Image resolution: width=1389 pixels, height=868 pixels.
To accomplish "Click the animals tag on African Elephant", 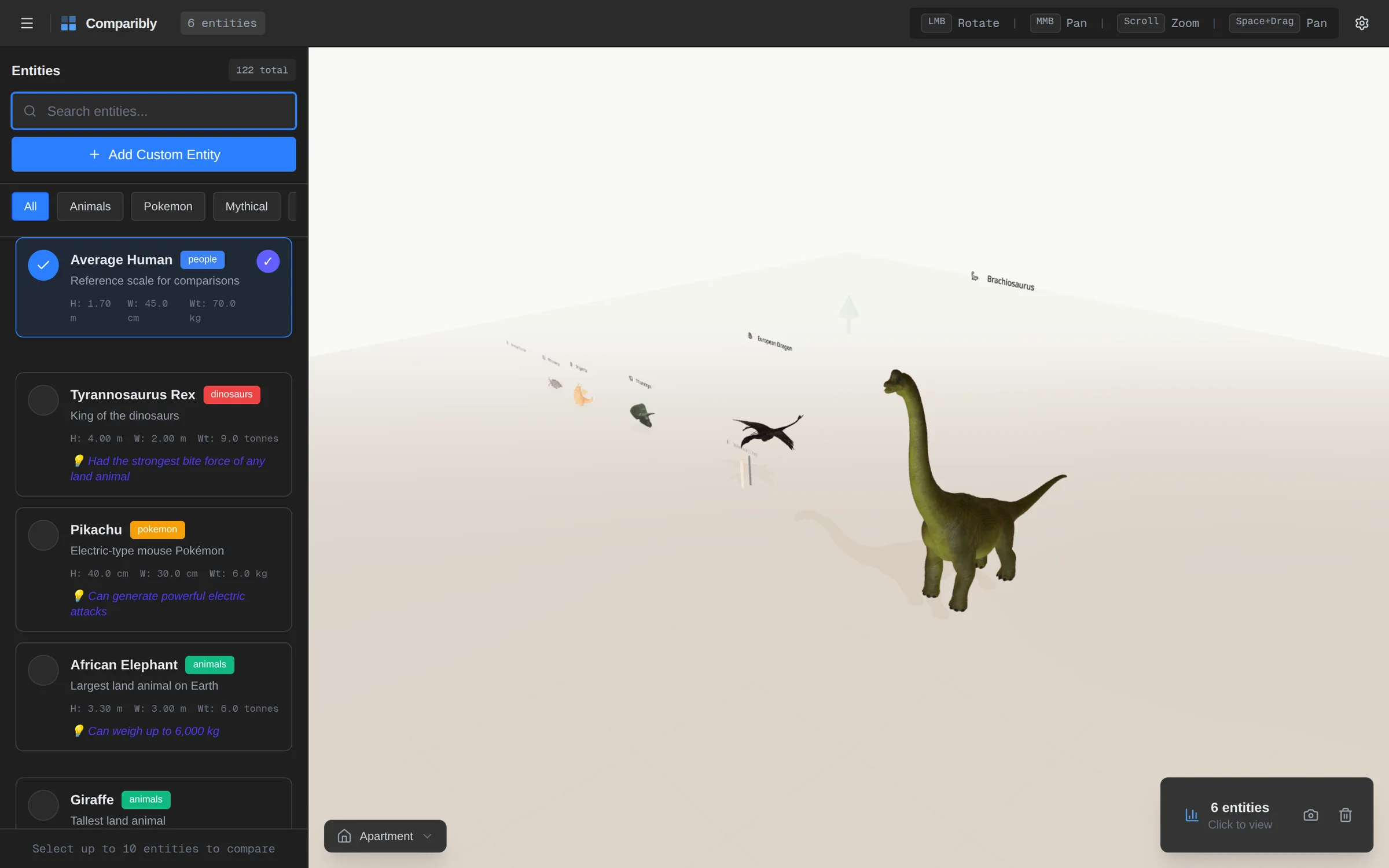I will click(x=210, y=664).
